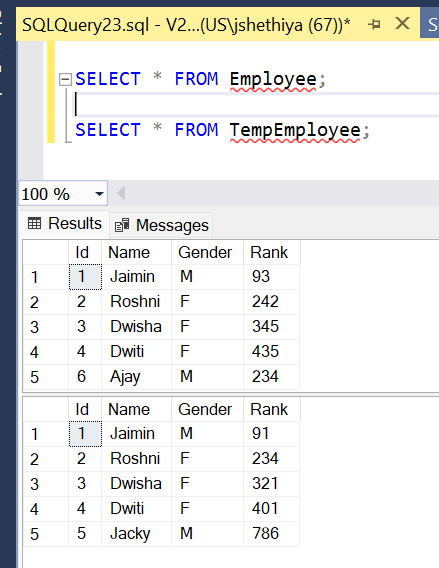This screenshot has width=439, height=568.
Task: Collapse the SELECT statement outline block
Action: tap(65, 79)
